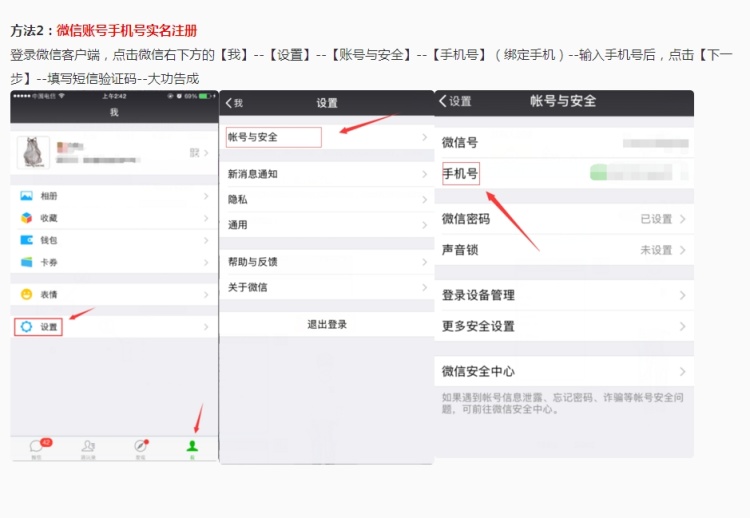Viewport: 750px width, 518px height.
Task: Tap the 设置 gear icon
Action: (27, 327)
